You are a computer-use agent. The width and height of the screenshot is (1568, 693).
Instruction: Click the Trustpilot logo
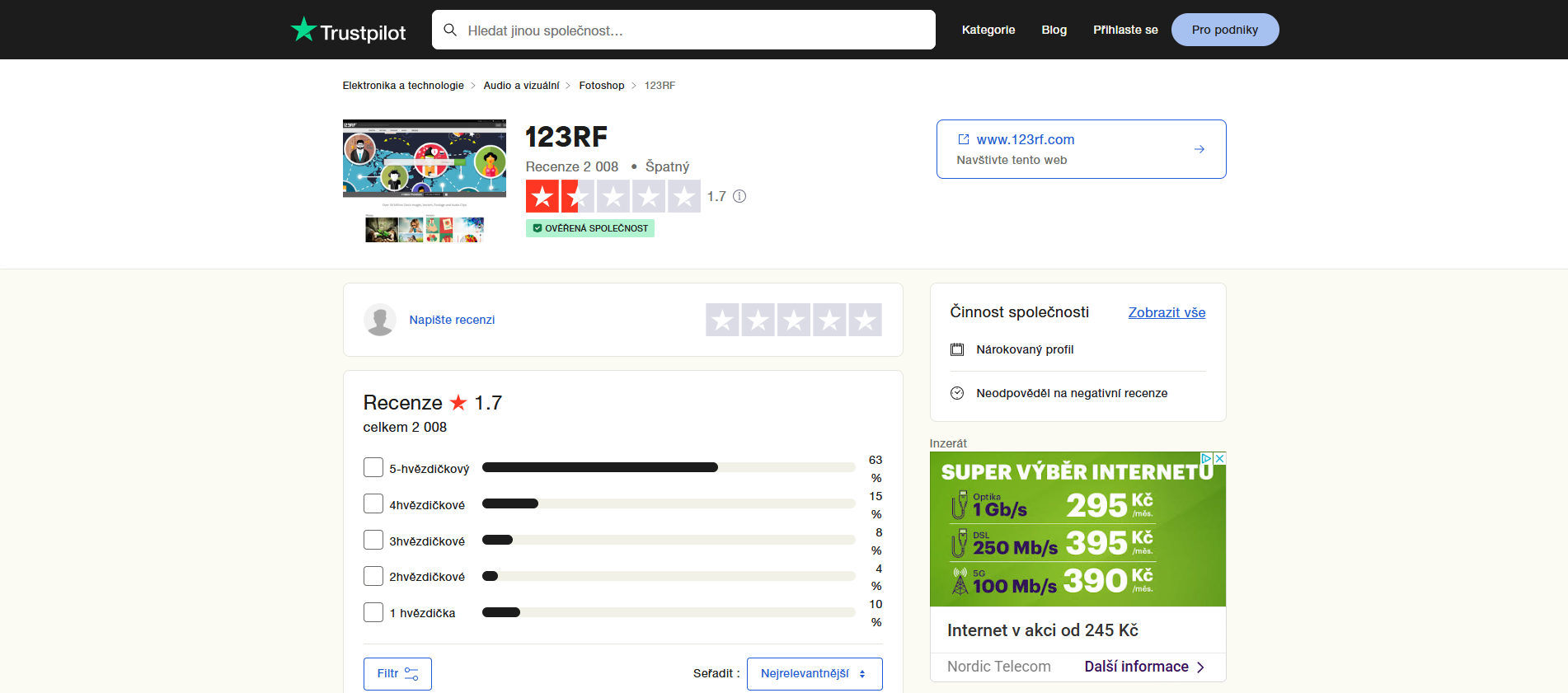click(348, 30)
